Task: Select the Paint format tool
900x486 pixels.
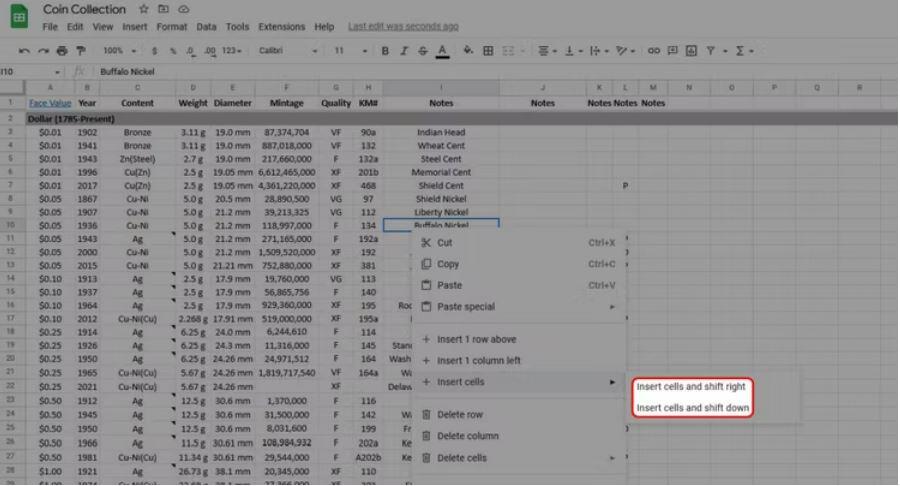Action: 80,50
